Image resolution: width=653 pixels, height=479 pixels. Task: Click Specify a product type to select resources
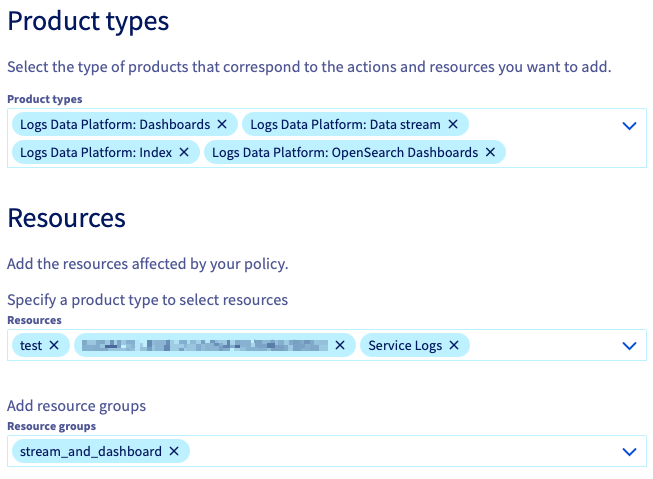[147, 300]
